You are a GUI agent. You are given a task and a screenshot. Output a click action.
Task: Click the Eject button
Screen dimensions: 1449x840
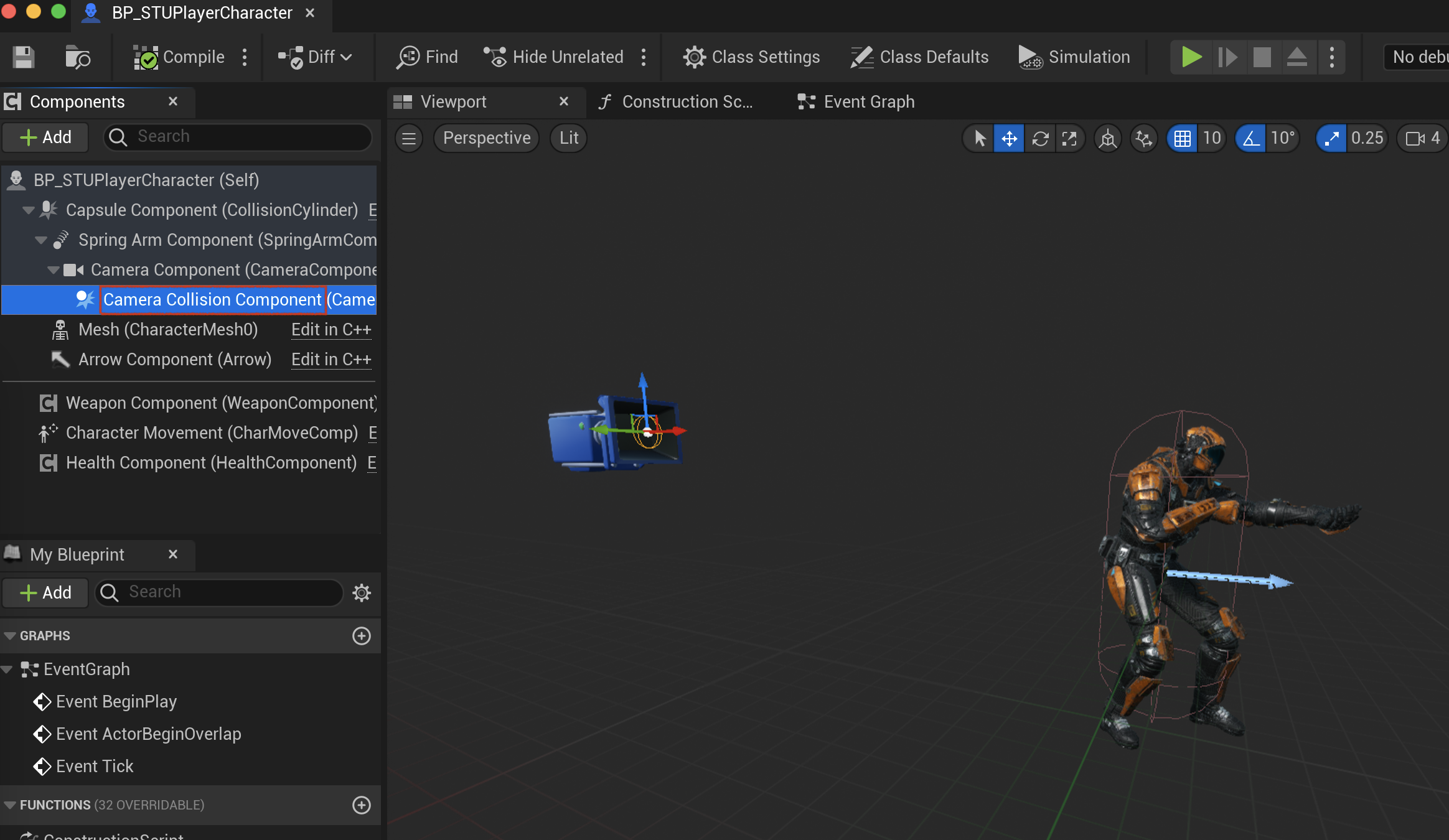point(1297,57)
